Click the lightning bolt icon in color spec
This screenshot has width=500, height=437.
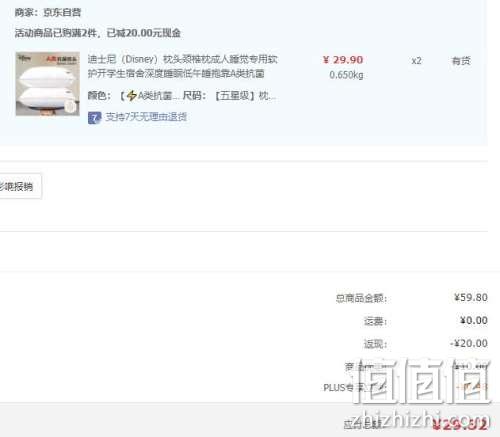tap(132, 96)
